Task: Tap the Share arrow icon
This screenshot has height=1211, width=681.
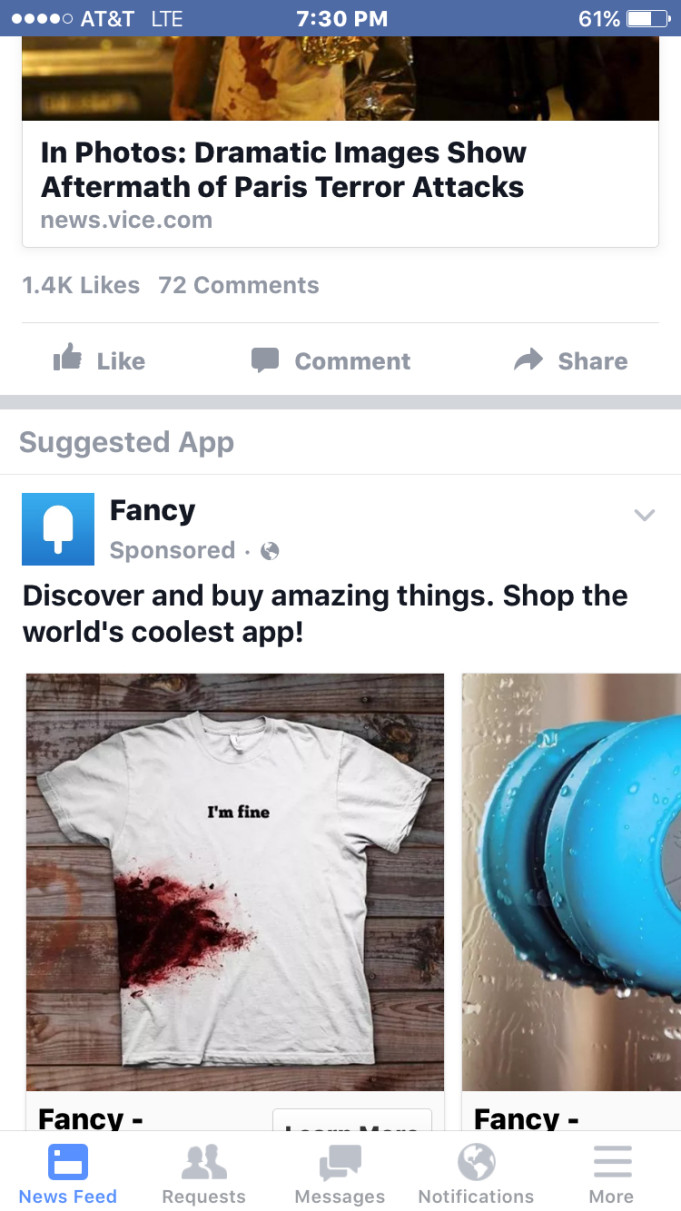Action: point(528,360)
